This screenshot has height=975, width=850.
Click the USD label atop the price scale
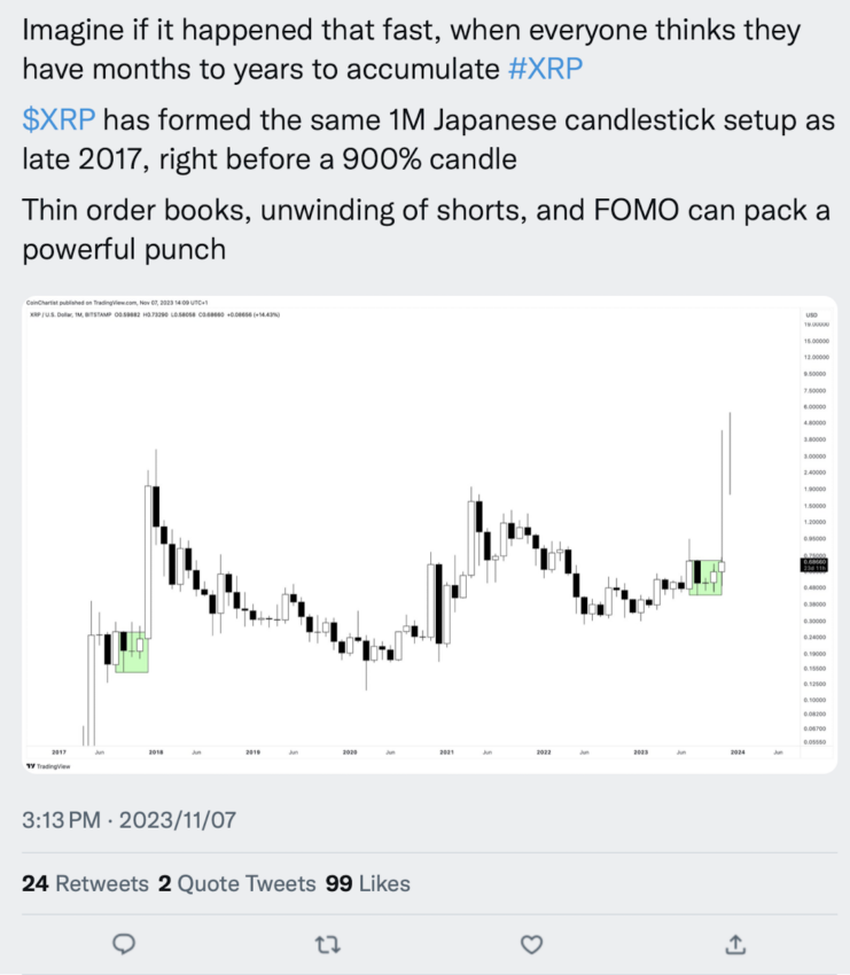(814, 313)
